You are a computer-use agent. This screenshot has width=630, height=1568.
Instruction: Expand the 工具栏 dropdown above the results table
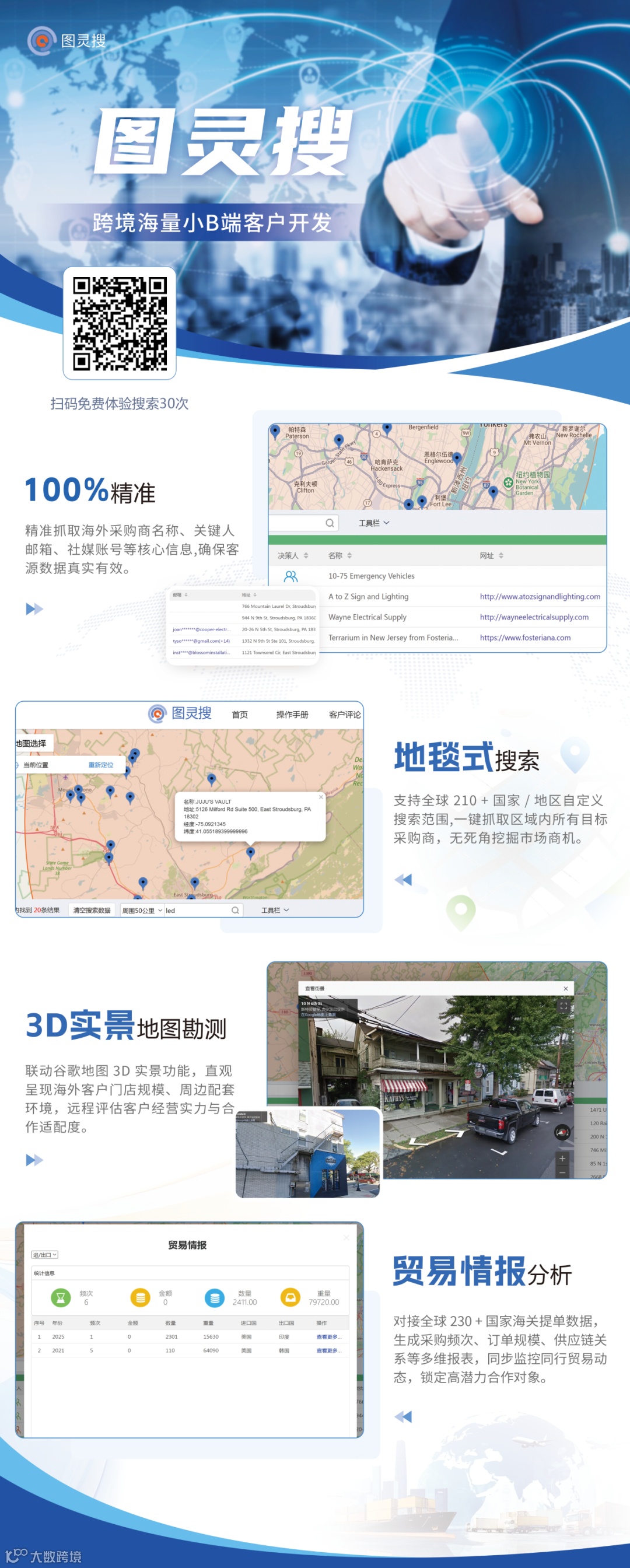coord(374,523)
